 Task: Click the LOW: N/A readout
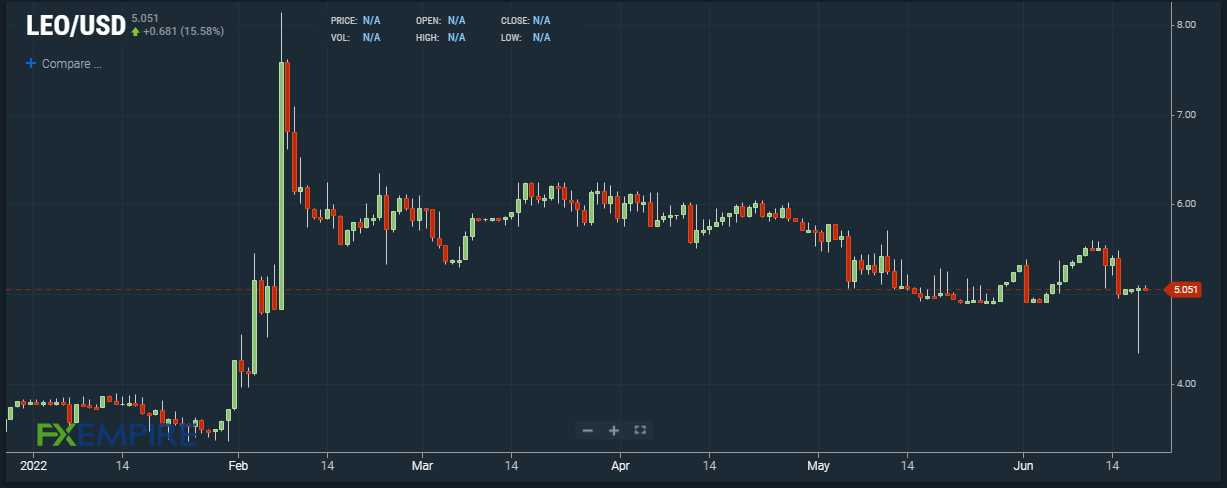tap(526, 37)
